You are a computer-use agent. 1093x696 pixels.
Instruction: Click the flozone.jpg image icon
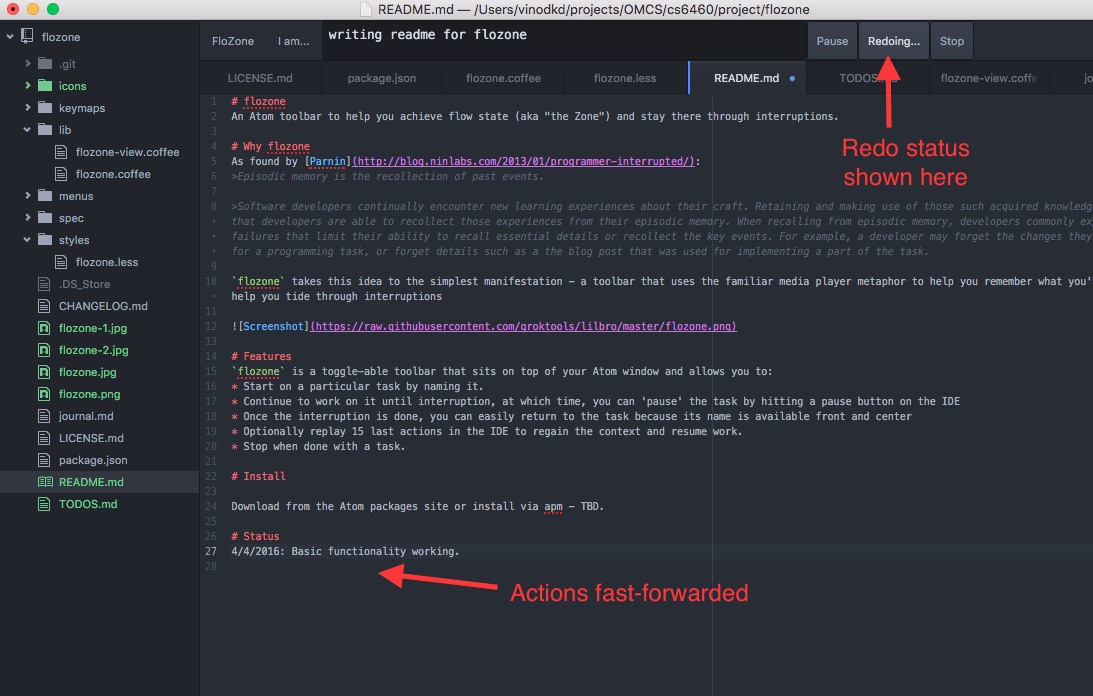[44, 372]
